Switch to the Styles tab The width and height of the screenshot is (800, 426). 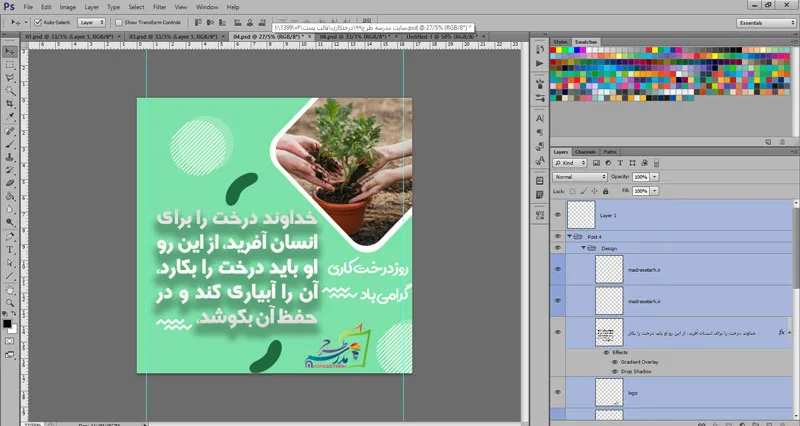[560, 42]
